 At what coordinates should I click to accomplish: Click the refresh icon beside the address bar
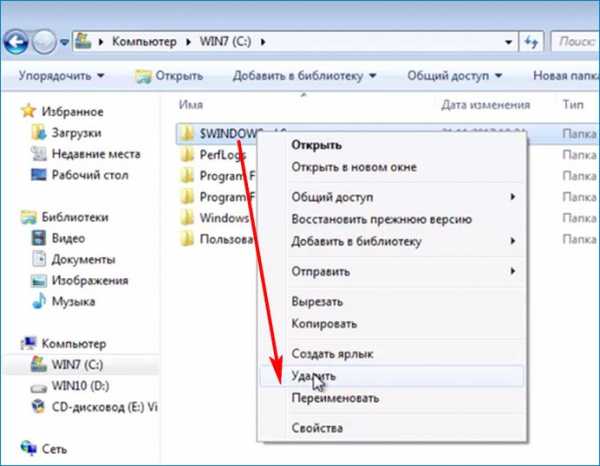pyautogui.click(x=531, y=41)
